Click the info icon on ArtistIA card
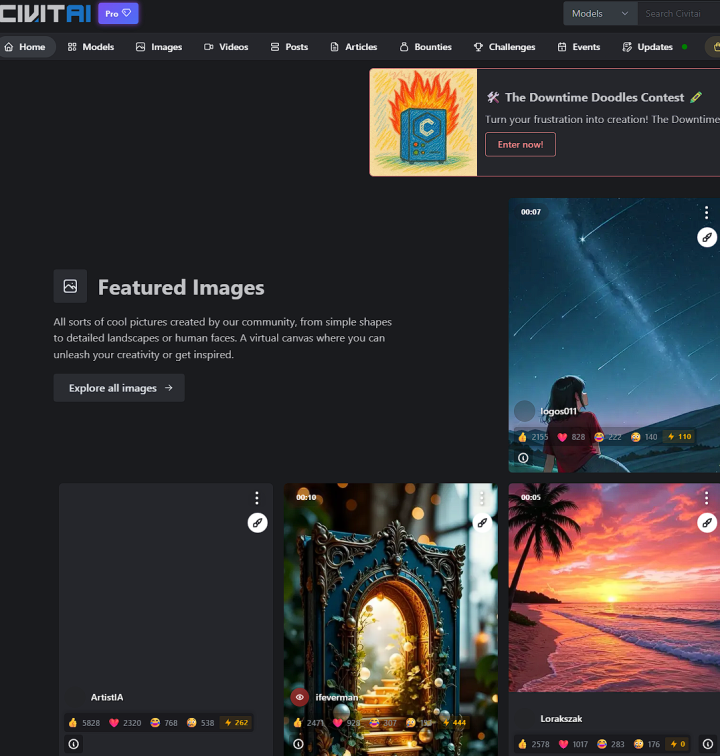 [x=73, y=744]
